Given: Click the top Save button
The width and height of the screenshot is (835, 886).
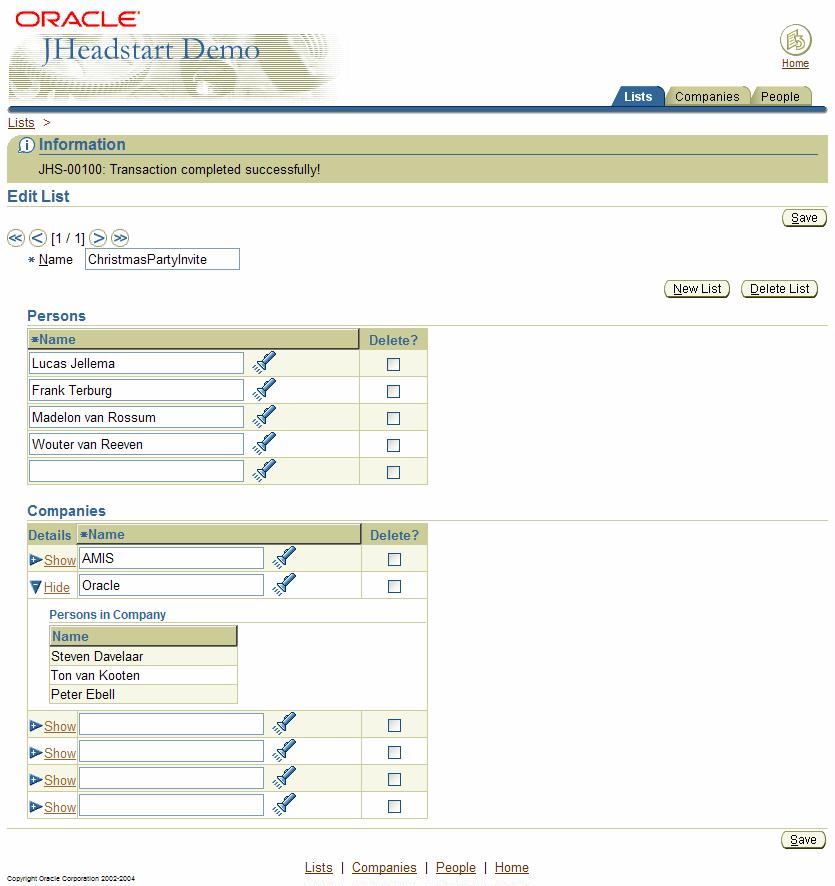Looking at the screenshot, I should (804, 218).
